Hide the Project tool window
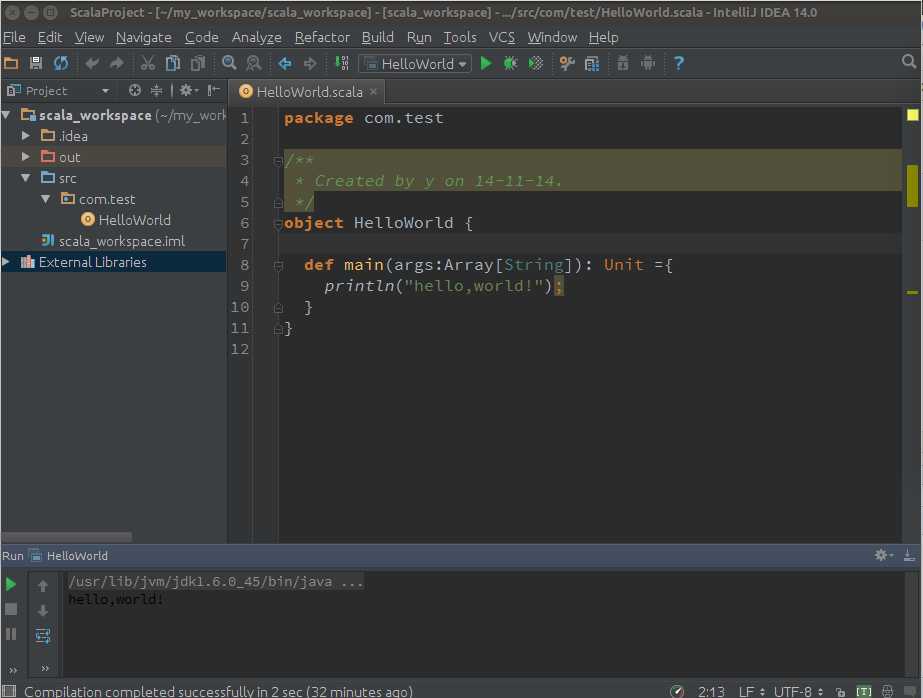 pyautogui.click(x=213, y=91)
